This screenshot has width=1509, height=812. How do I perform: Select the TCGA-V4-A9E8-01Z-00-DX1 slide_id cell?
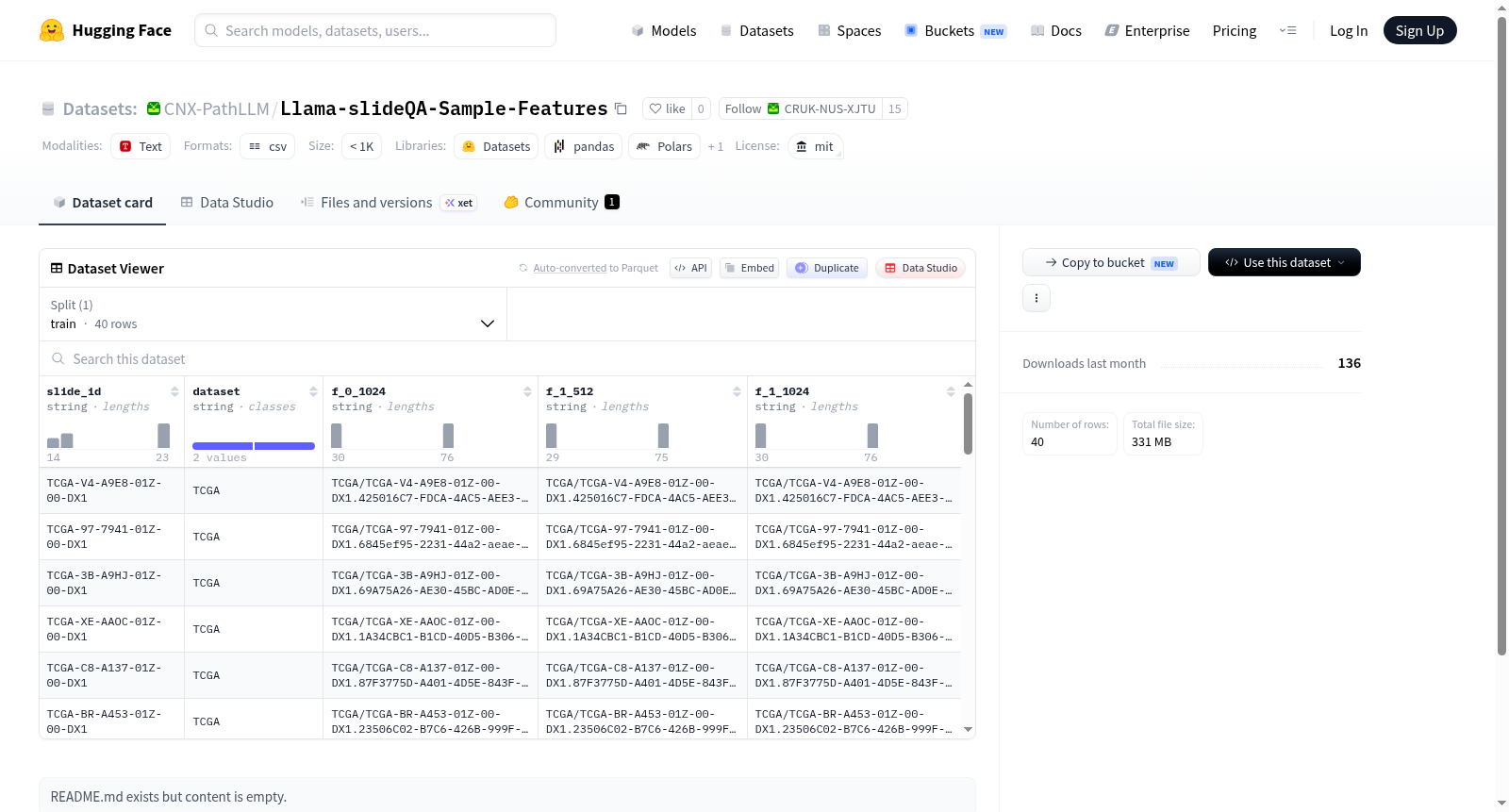[111, 490]
